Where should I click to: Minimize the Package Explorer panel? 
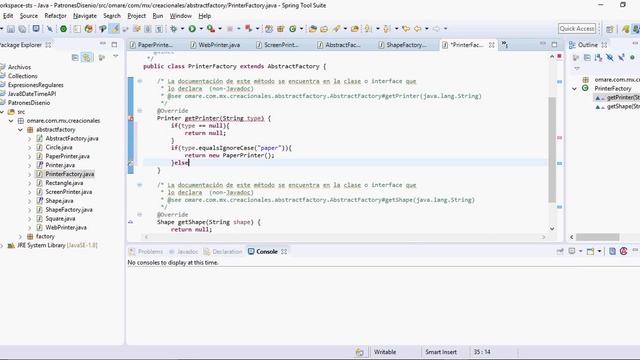[102, 44]
